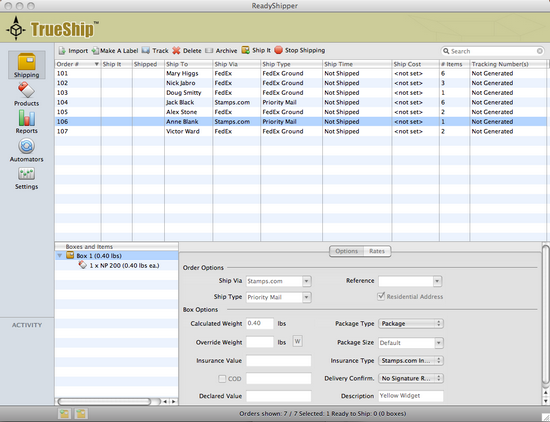
Task: Click the ACTIVITY sidebar label
Action: pos(27,325)
